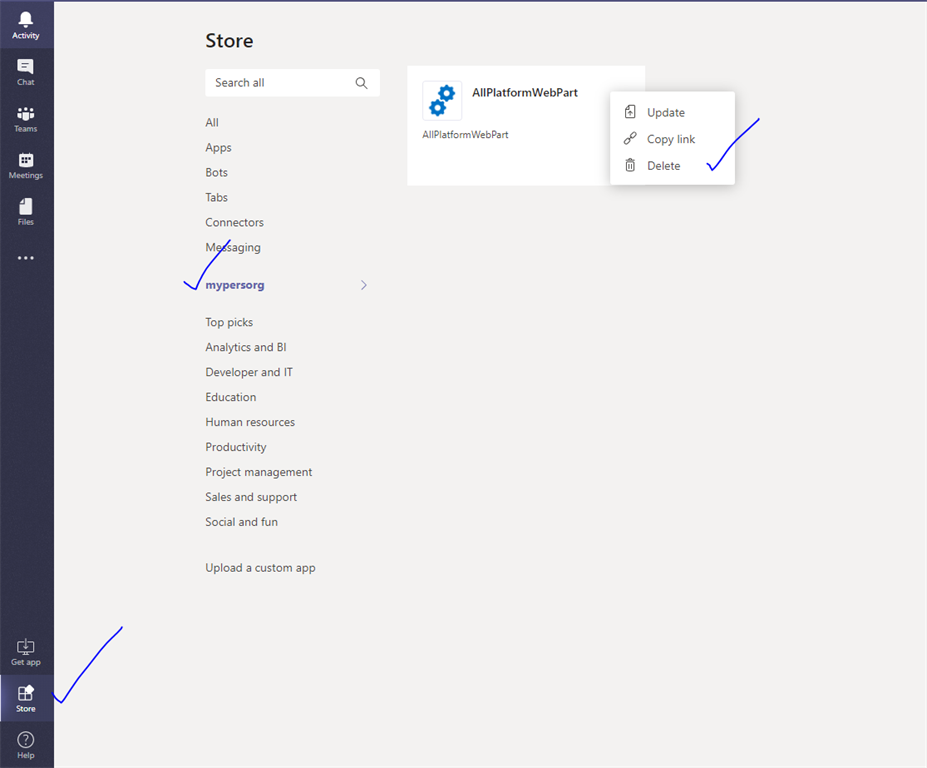Choose Update from the context menu
This screenshot has height=768, width=927.
coord(666,112)
